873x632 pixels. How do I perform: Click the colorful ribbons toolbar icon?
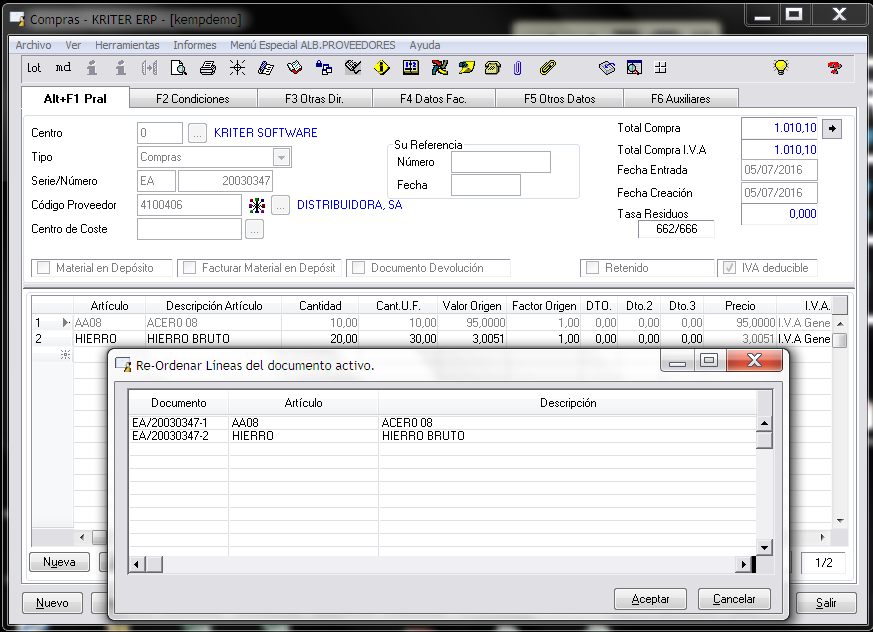pyautogui.click(x=439, y=68)
